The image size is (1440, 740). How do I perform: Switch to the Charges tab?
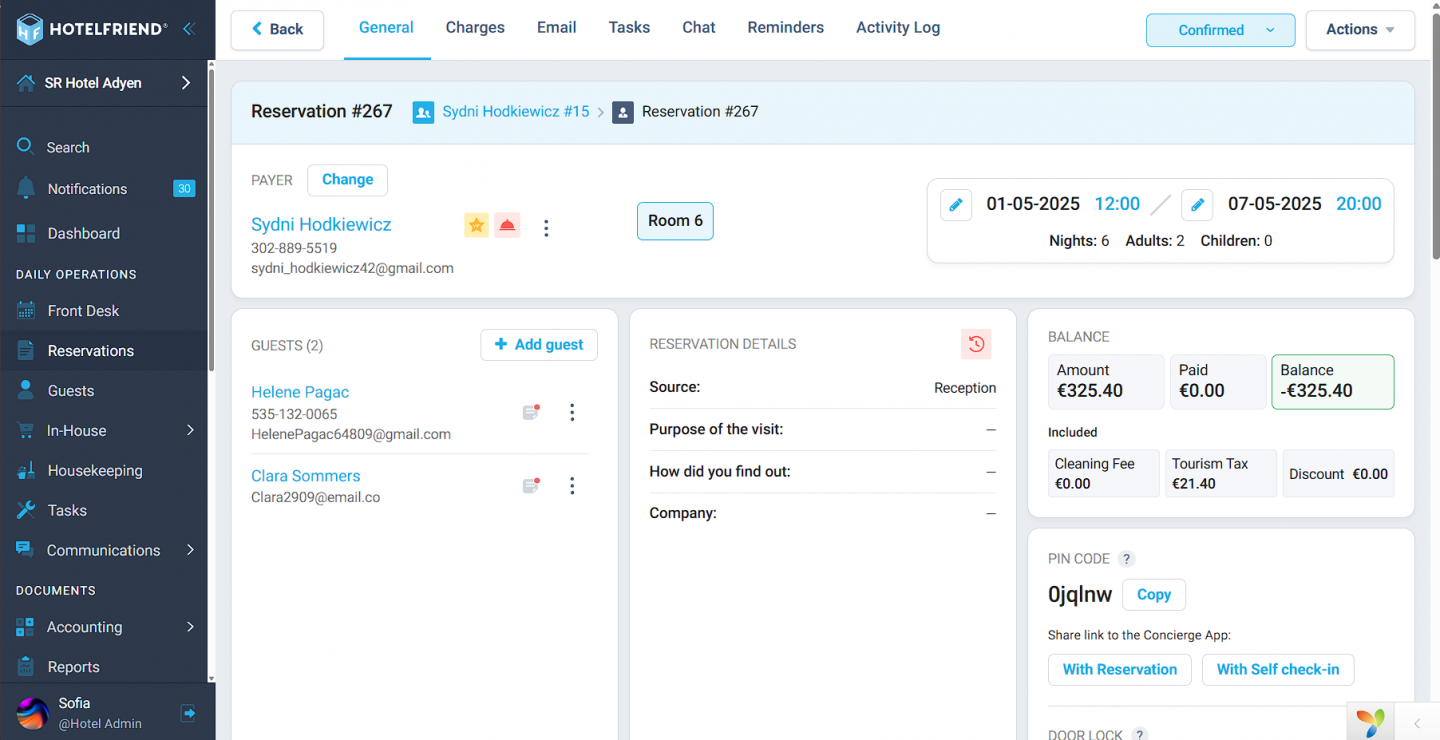point(475,28)
